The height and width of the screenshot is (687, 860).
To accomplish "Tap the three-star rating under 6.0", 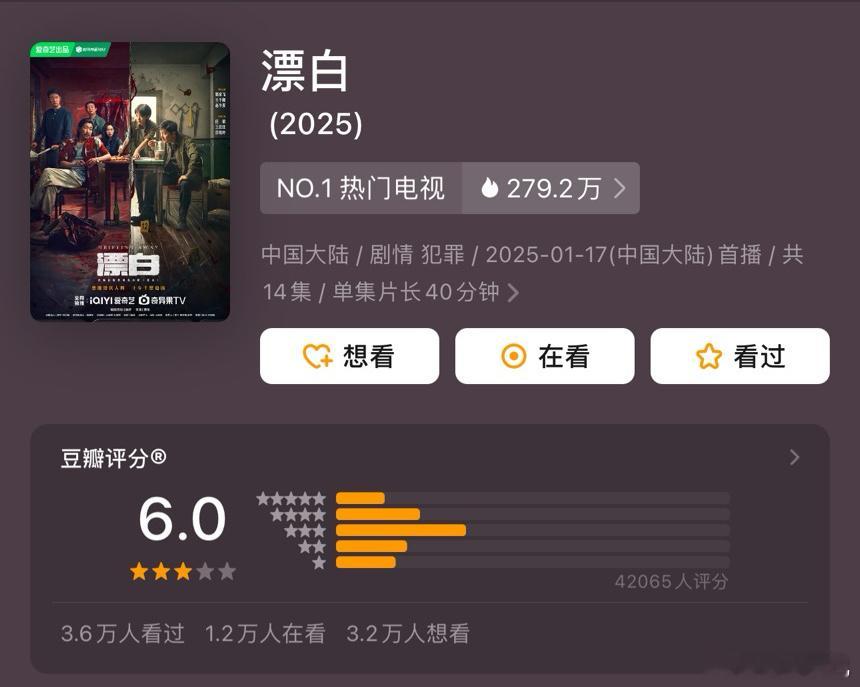I will coord(183,571).
